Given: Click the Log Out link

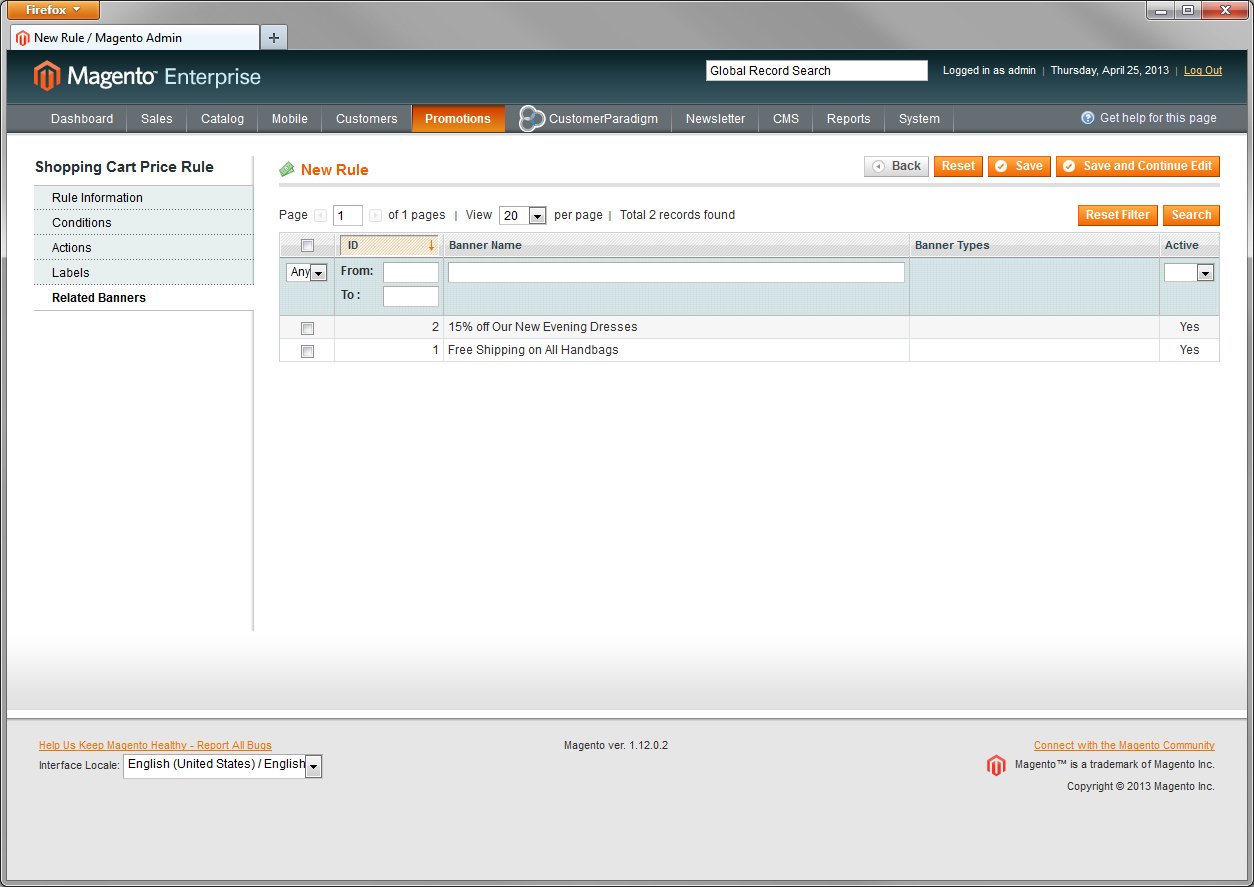Looking at the screenshot, I should [x=1203, y=71].
